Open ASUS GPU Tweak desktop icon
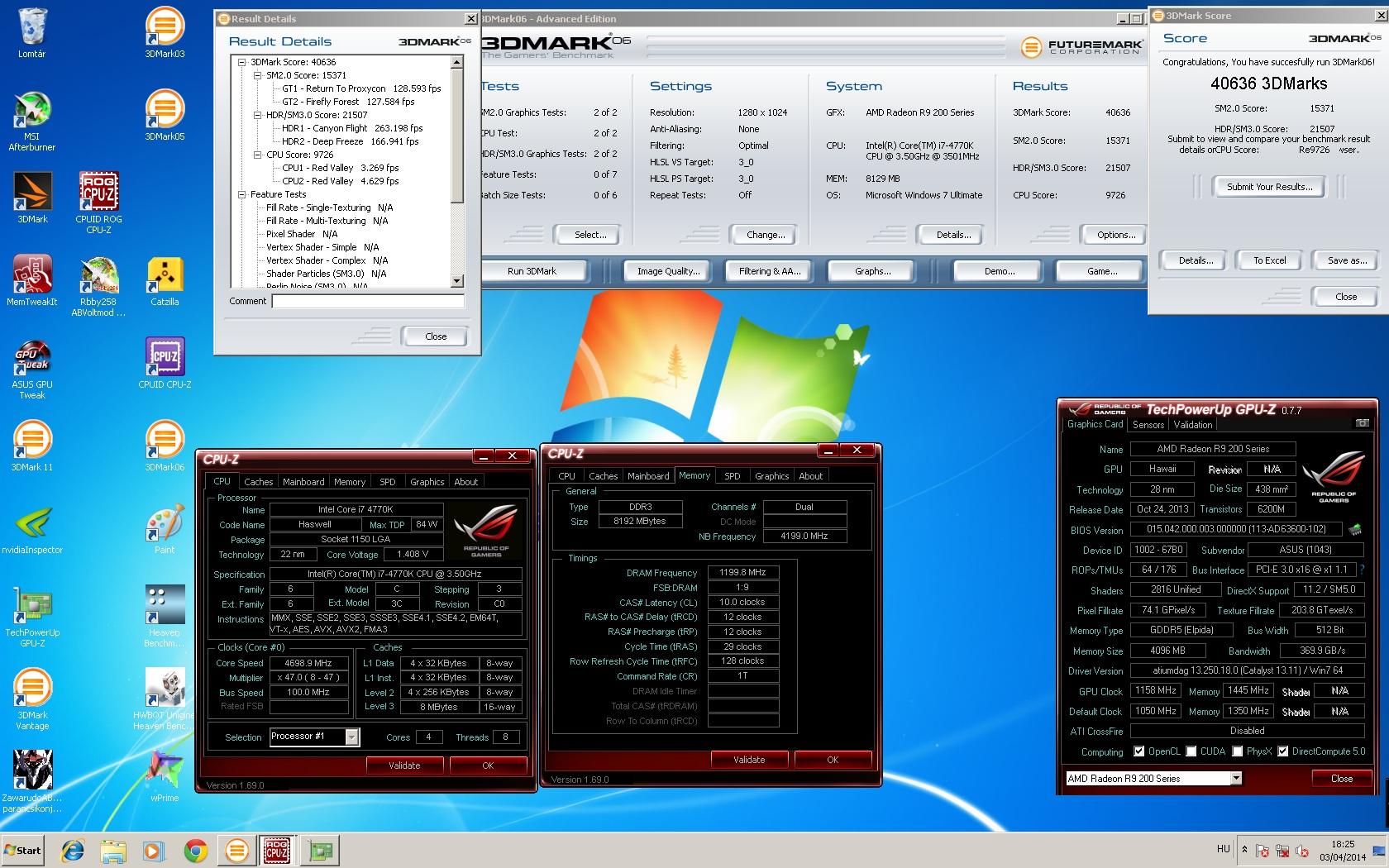Screen dimensions: 1389x868 [32, 369]
